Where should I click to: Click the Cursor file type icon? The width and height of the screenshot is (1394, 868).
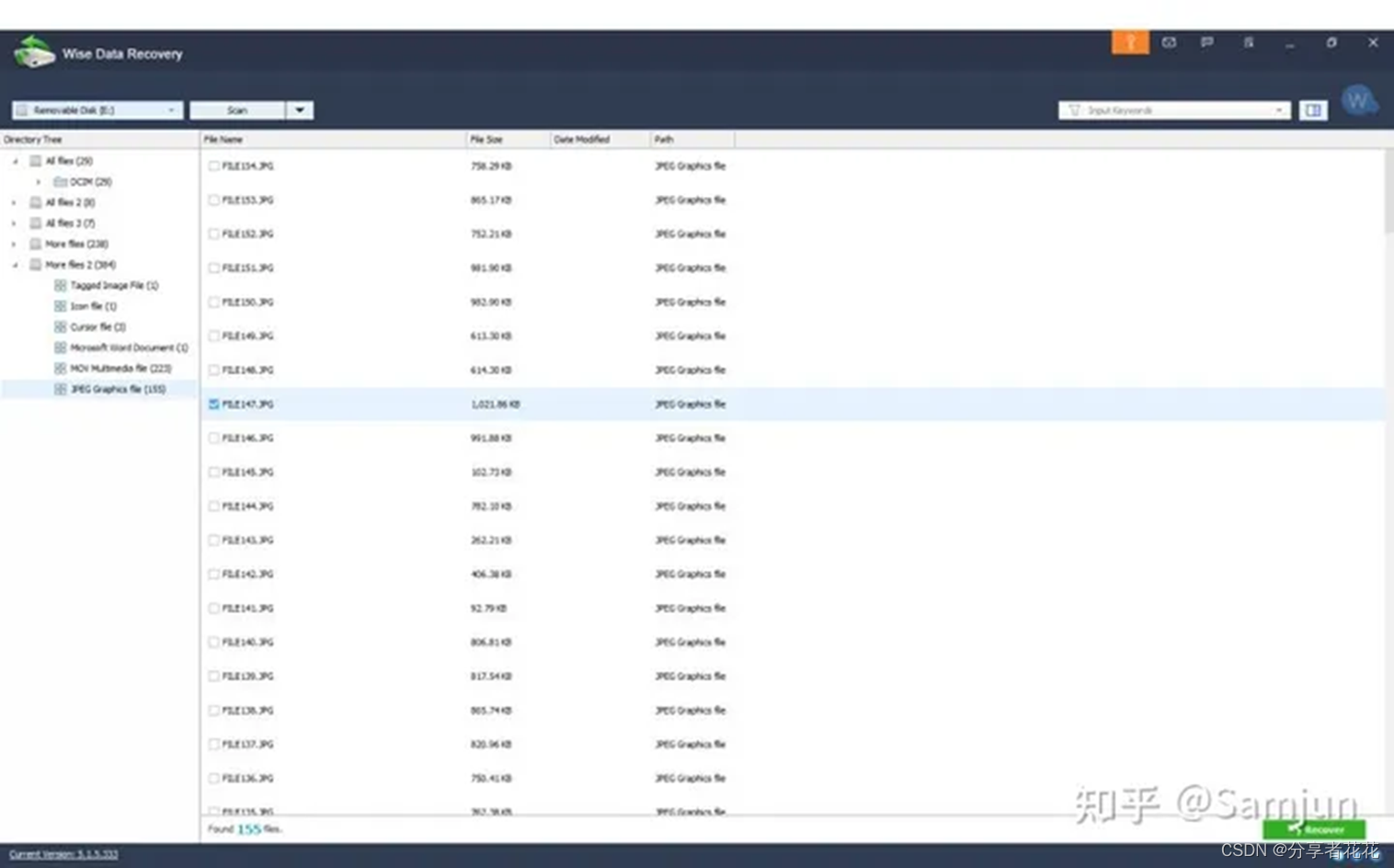(61, 326)
